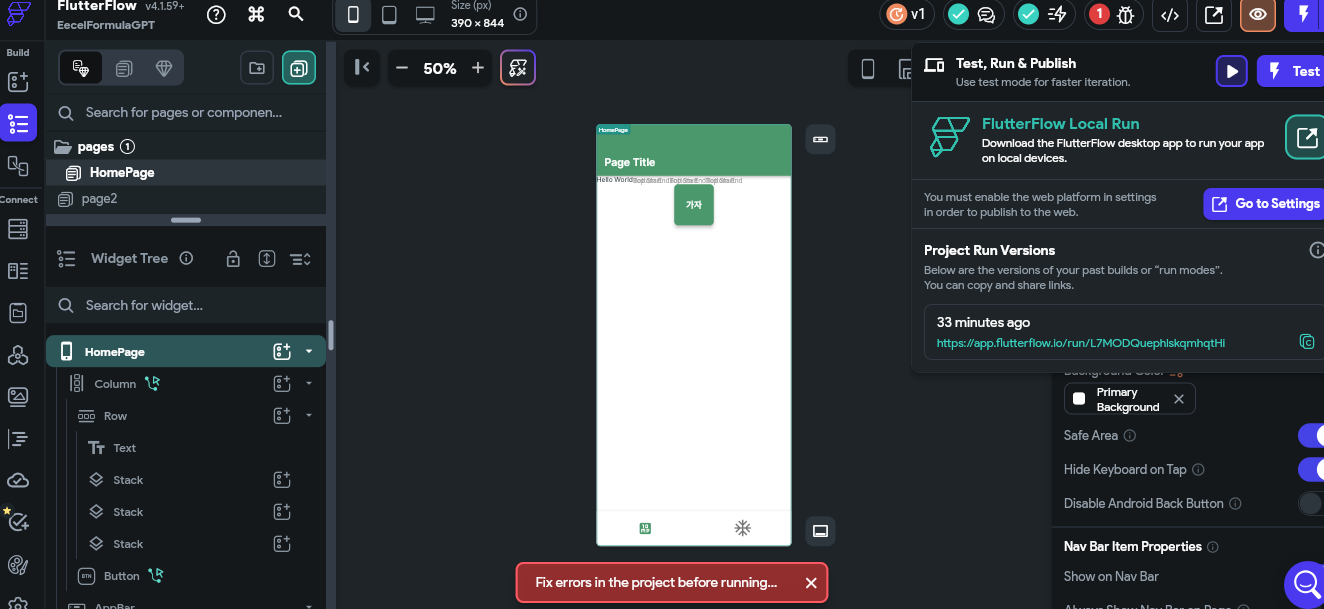Collapse the Column widget arrow
This screenshot has height=609, width=1324.
(309, 384)
